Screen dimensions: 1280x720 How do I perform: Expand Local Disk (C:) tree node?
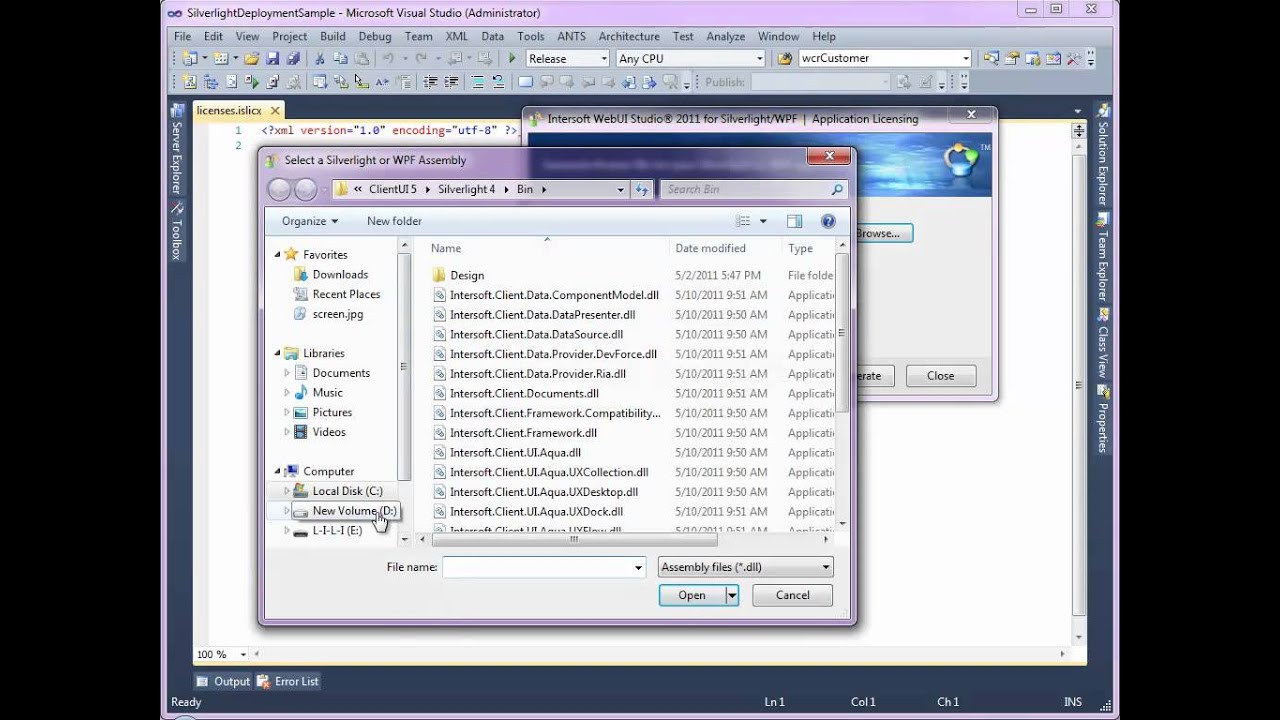click(287, 491)
